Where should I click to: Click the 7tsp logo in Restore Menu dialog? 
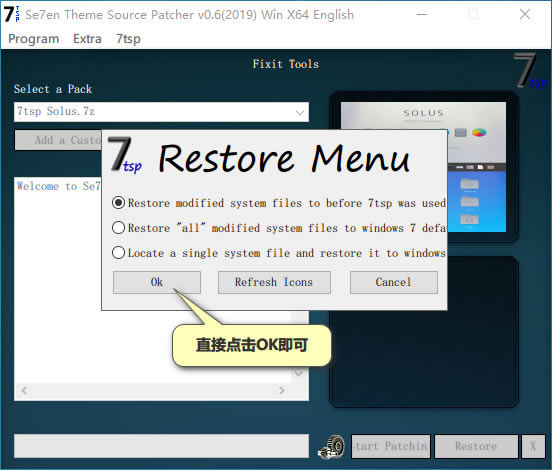coord(125,155)
